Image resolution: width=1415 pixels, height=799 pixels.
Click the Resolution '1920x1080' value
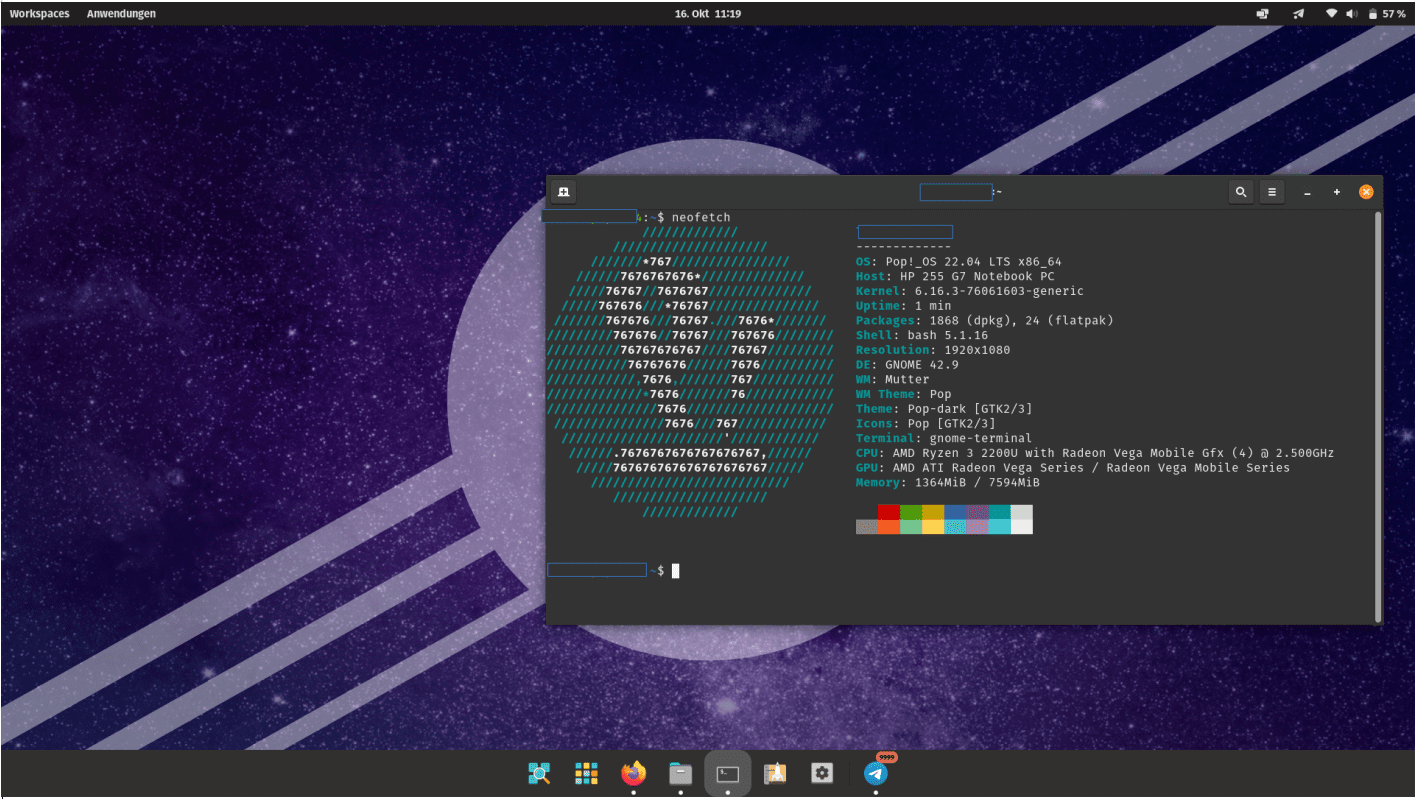pyautogui.click(x=977, y=350)
